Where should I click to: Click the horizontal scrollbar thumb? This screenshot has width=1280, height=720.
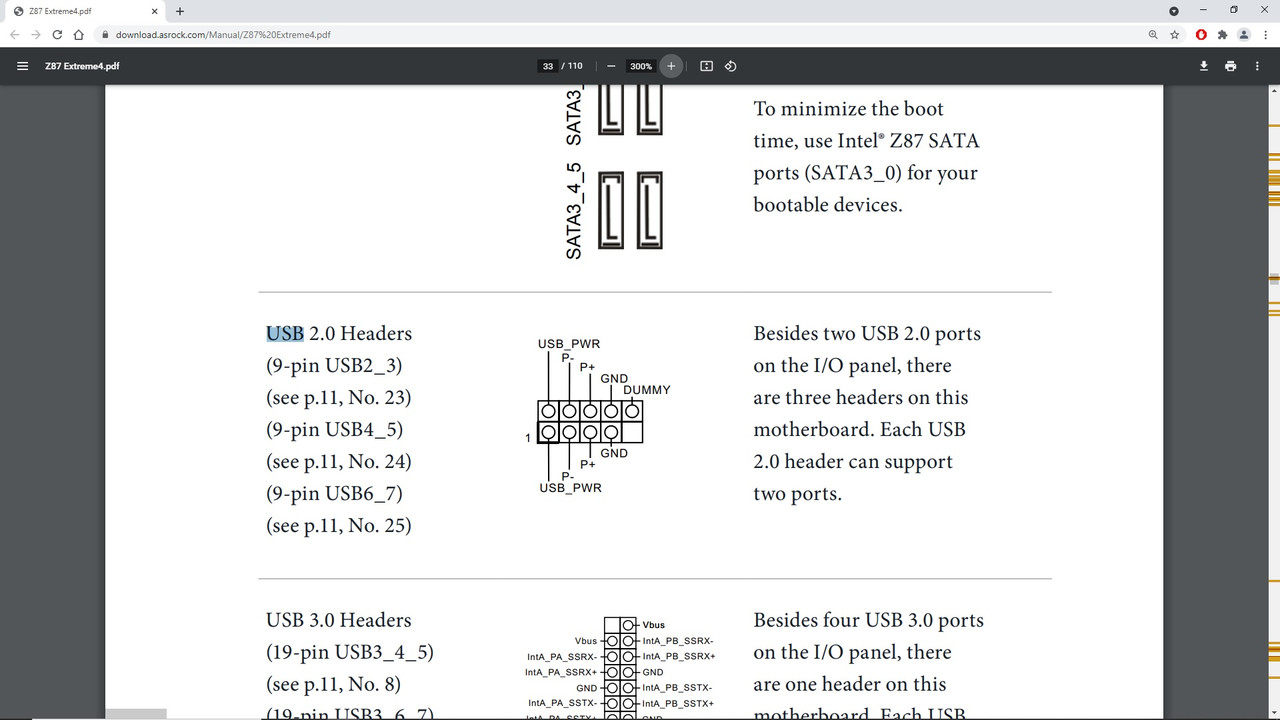136,714
